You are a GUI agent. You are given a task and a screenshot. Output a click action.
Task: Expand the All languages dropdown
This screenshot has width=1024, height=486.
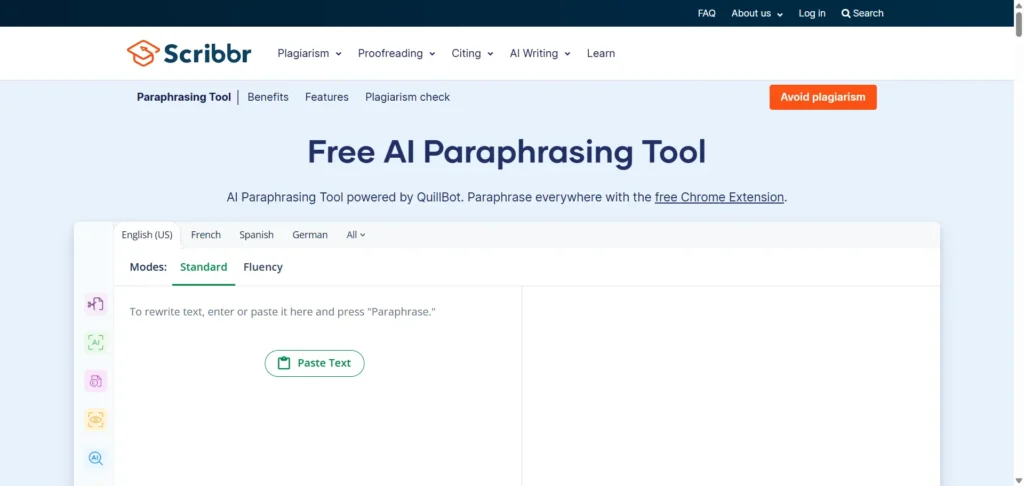pos(355,235)
